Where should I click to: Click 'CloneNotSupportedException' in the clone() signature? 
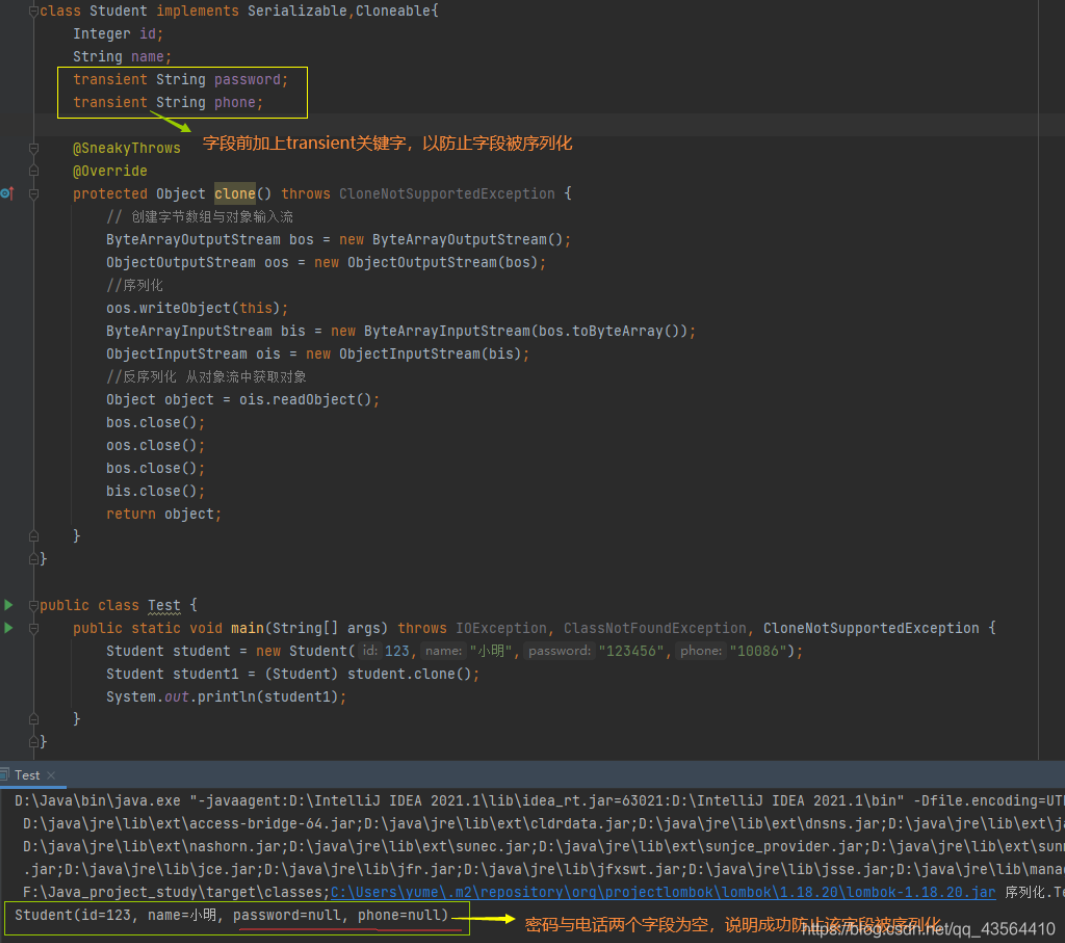[x=447, y=194]
